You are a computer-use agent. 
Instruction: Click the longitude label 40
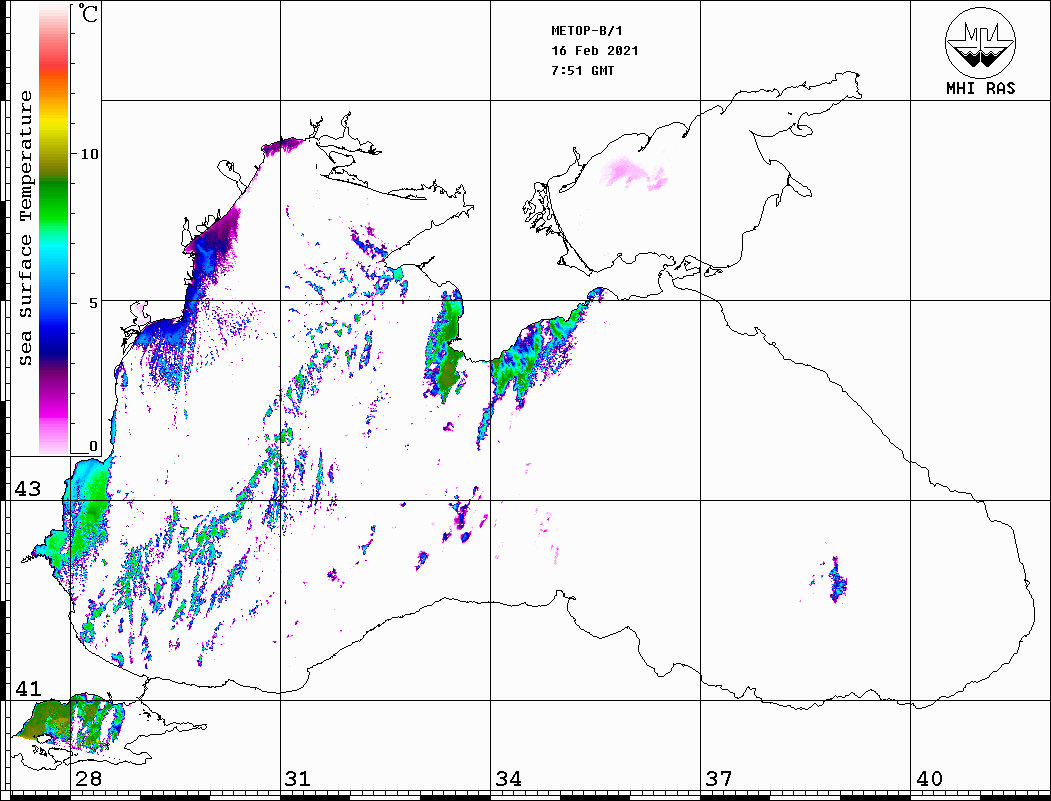929,778
